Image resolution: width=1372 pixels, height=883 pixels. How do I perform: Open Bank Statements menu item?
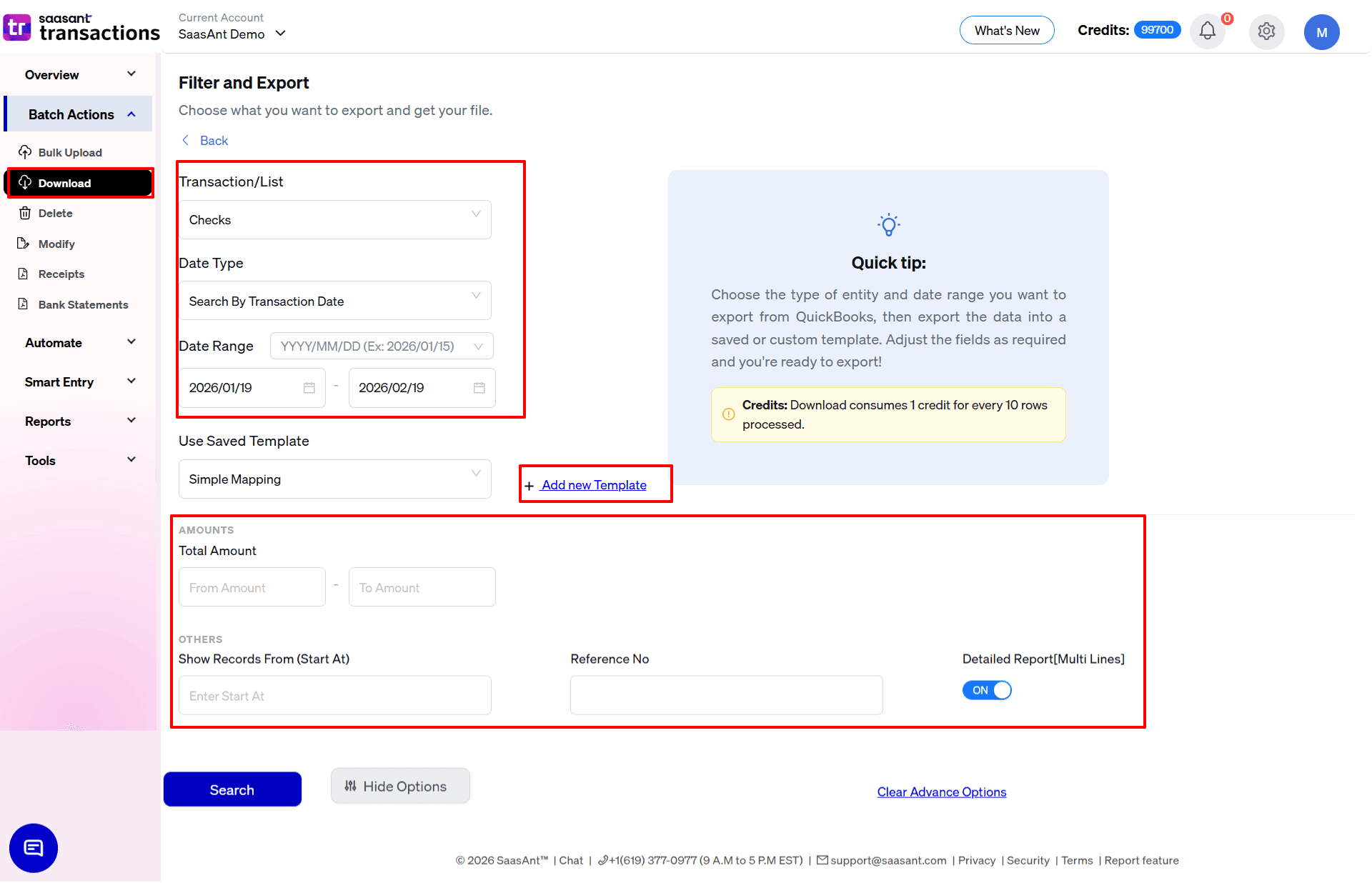tap(83, 305)
